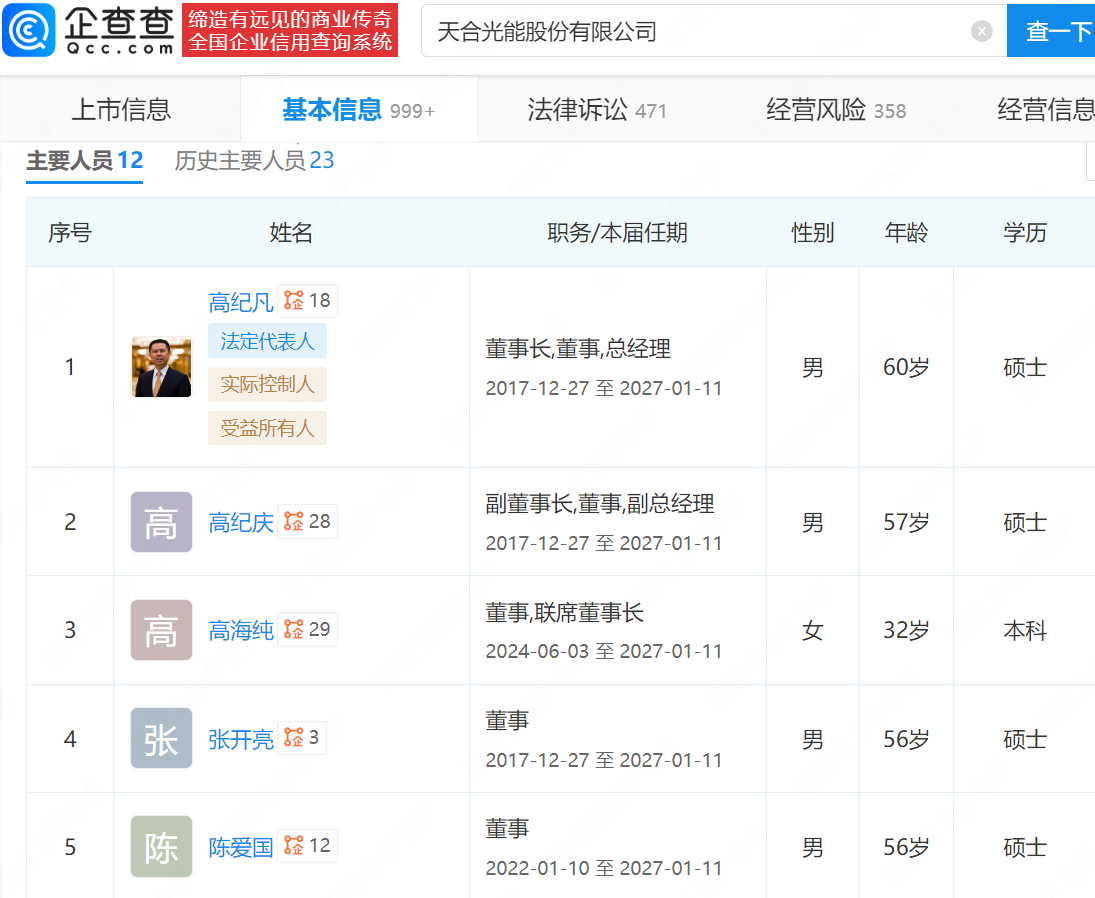Open 张开亮's related companies badge 3
This screenshot has height=898, width=1095.
(x=302, y=738)
